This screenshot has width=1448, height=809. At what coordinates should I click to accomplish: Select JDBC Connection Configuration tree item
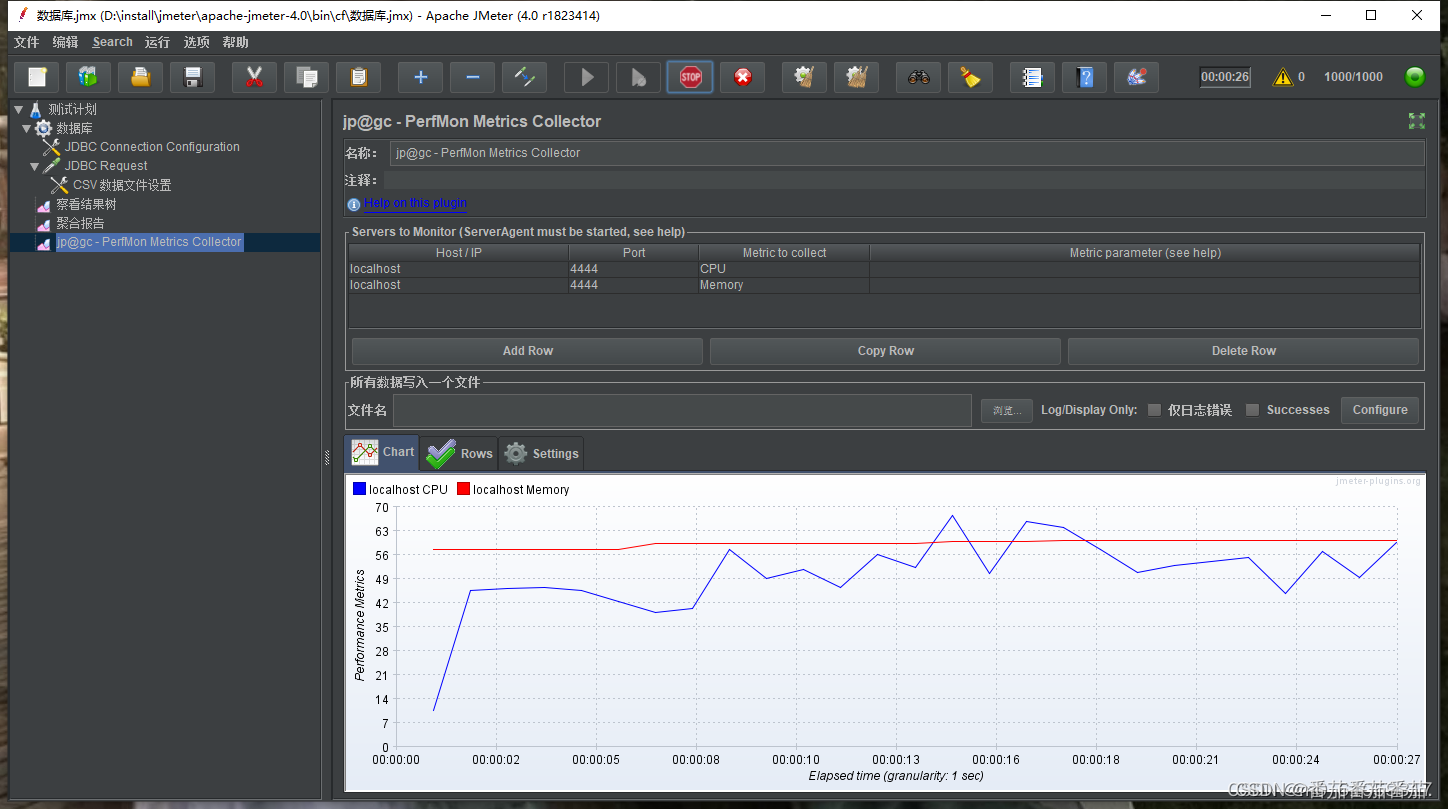[152, 147]
